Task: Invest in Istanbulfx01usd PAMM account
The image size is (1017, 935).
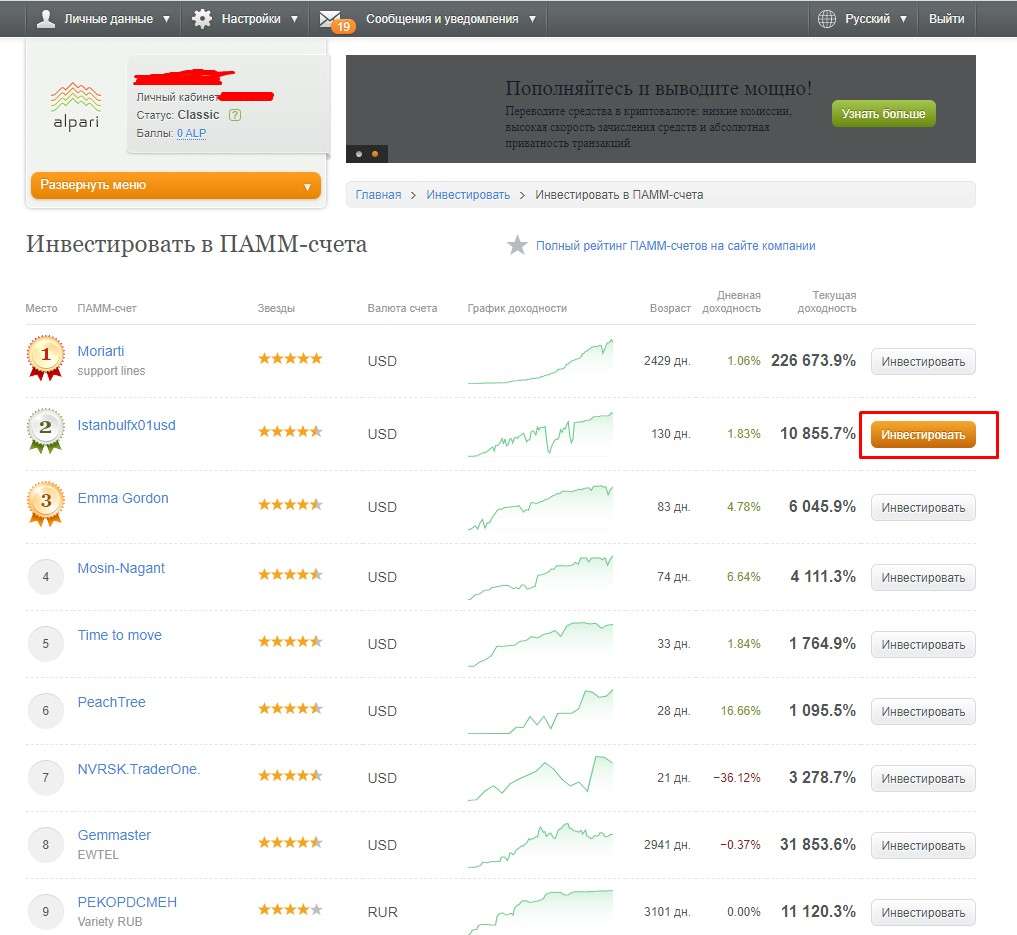Action: point(923,434)
